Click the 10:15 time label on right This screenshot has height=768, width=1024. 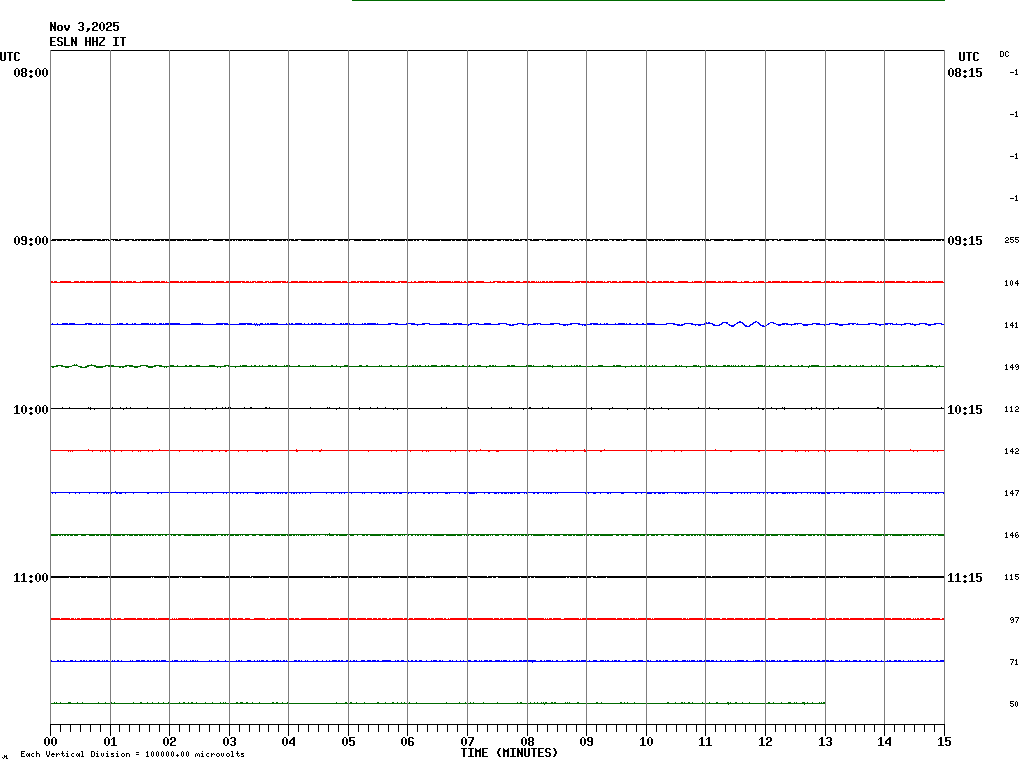pyautogui.click(x=965, y=409)
